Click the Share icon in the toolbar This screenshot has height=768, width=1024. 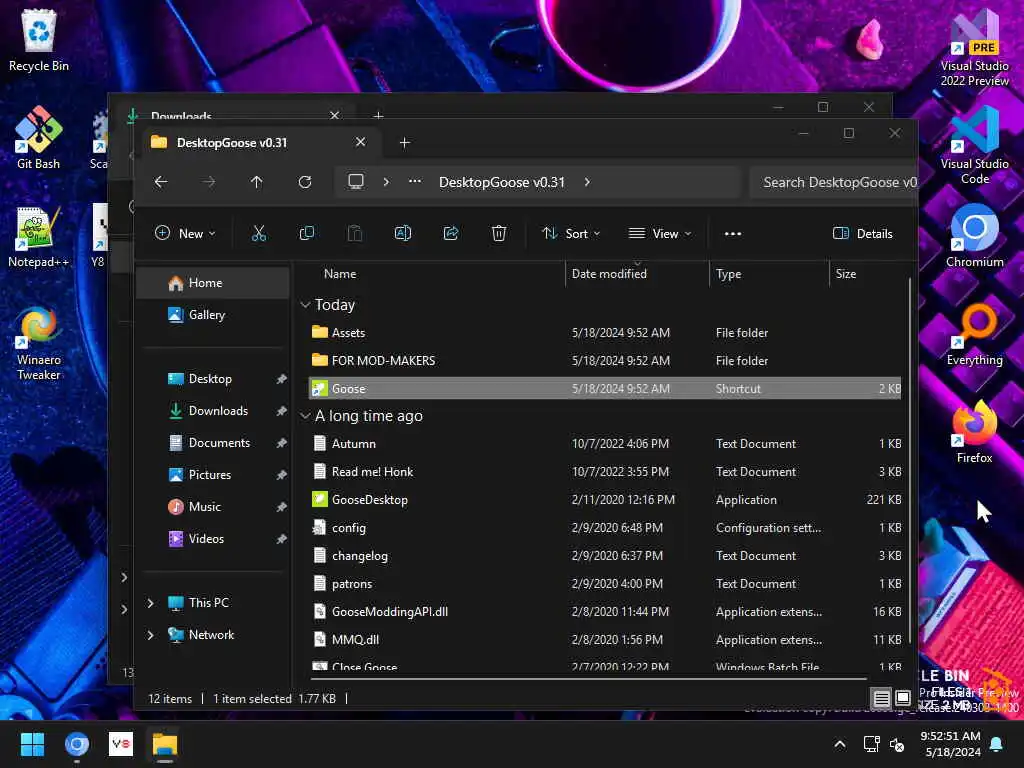451,233
